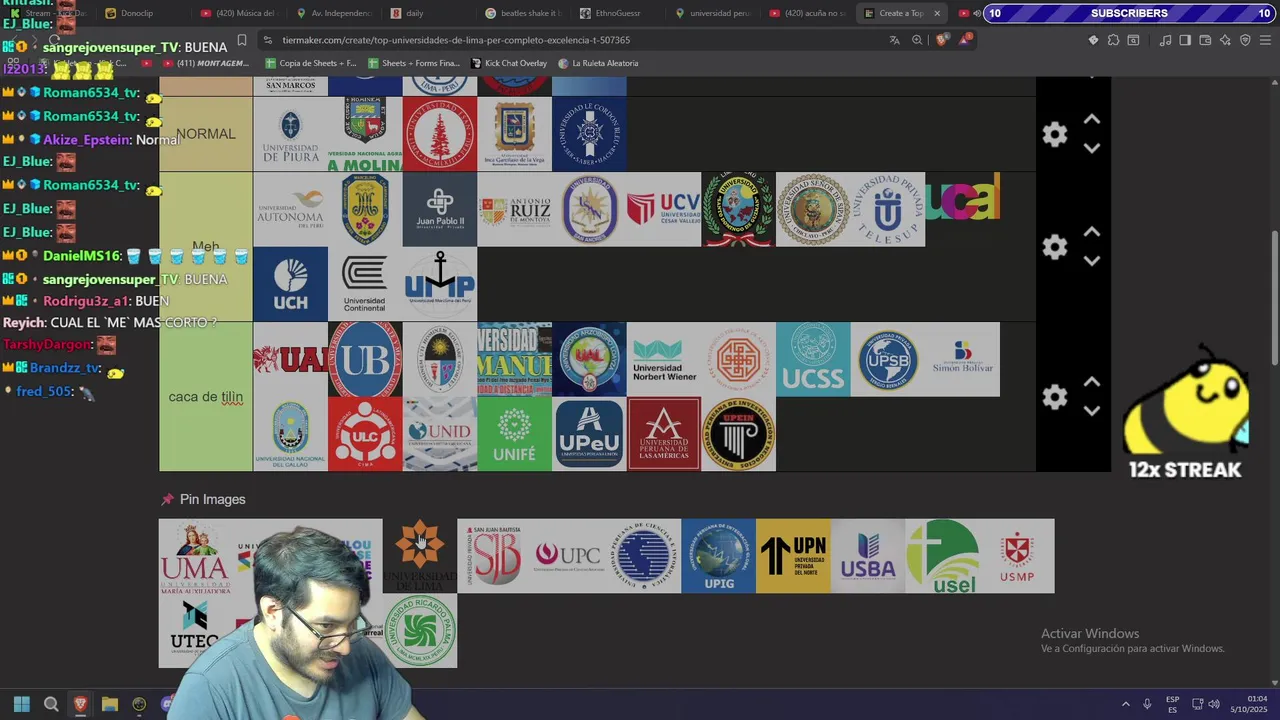Pick the San Juan Bautista SJB logo
The height and width of the screenshot is (720, 1280).
[x=495, y=556]
